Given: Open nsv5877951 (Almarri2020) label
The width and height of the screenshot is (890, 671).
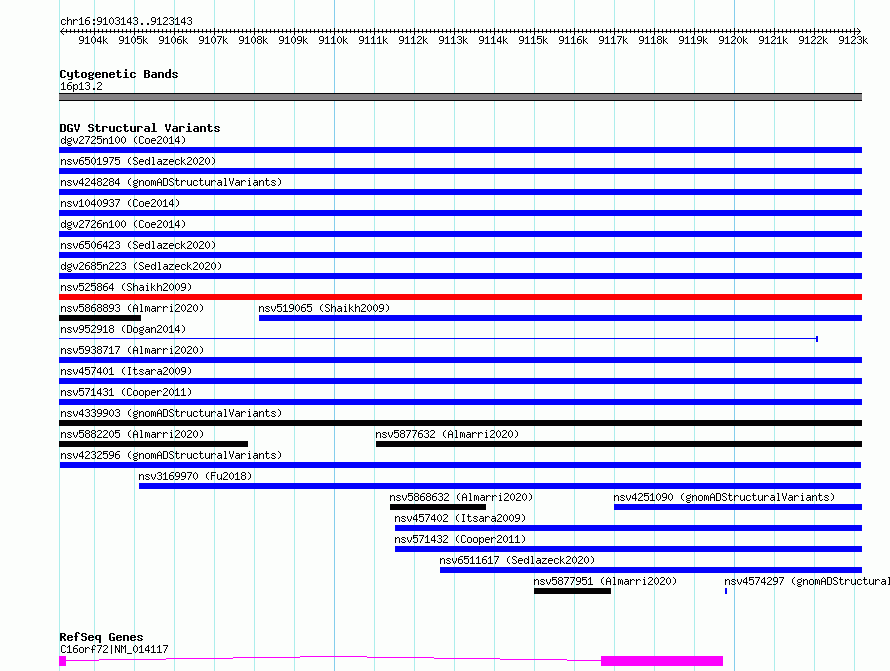Looking at the screenshot, I should (x=605, y=581).
